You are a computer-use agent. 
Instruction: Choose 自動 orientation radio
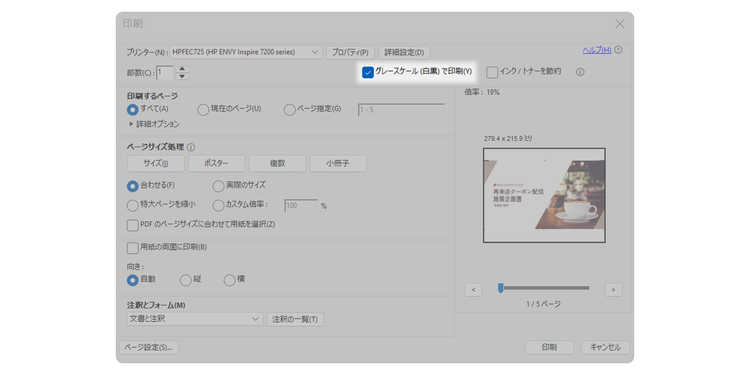[x=132, y=280]
